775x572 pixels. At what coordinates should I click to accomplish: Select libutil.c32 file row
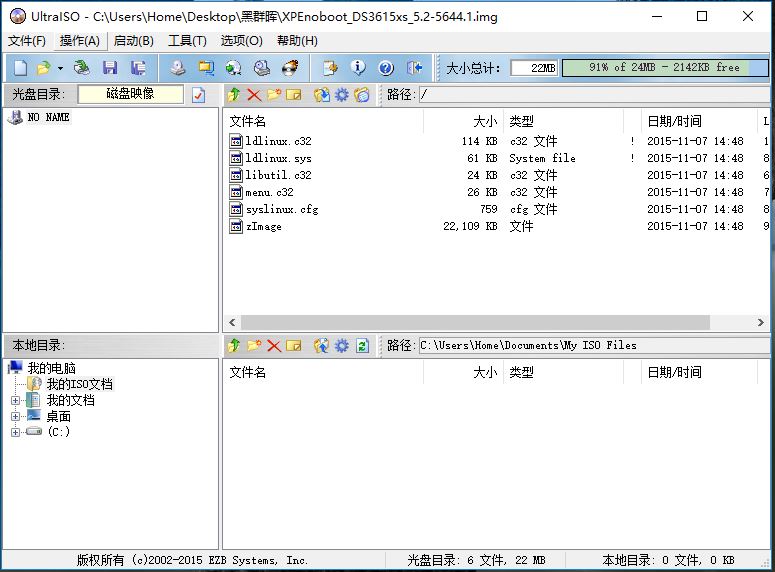[x=498, y=175]
